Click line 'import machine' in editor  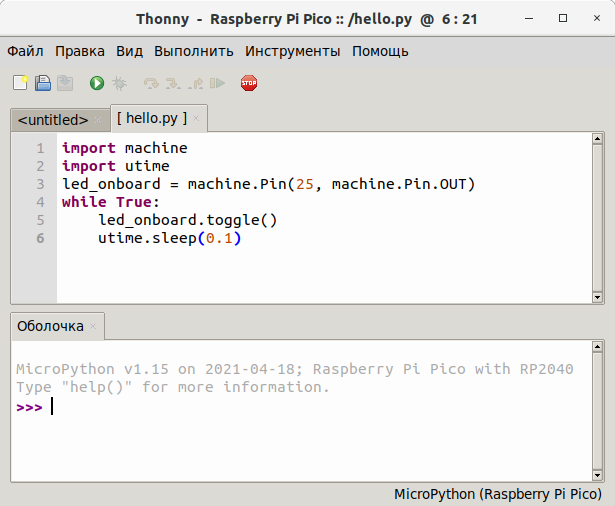[125, 148]
